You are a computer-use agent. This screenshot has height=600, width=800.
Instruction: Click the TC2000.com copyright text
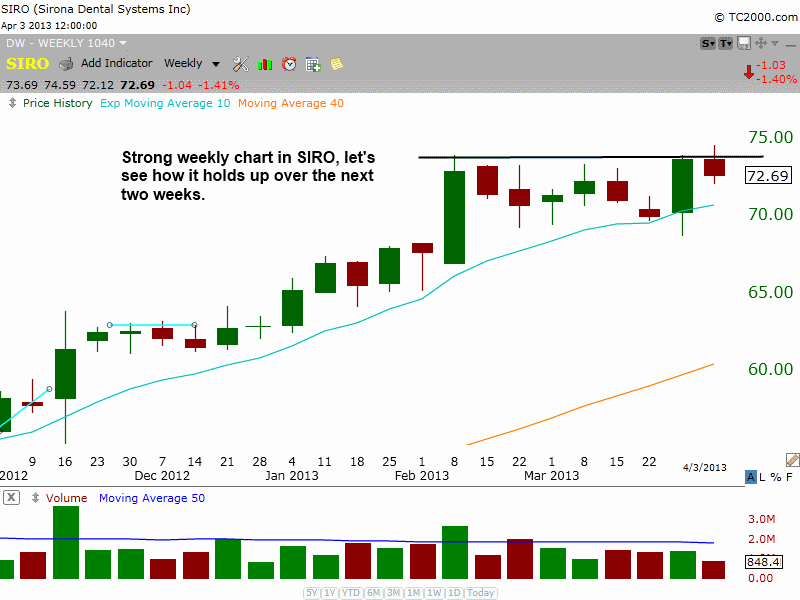[x=756, y=17]
